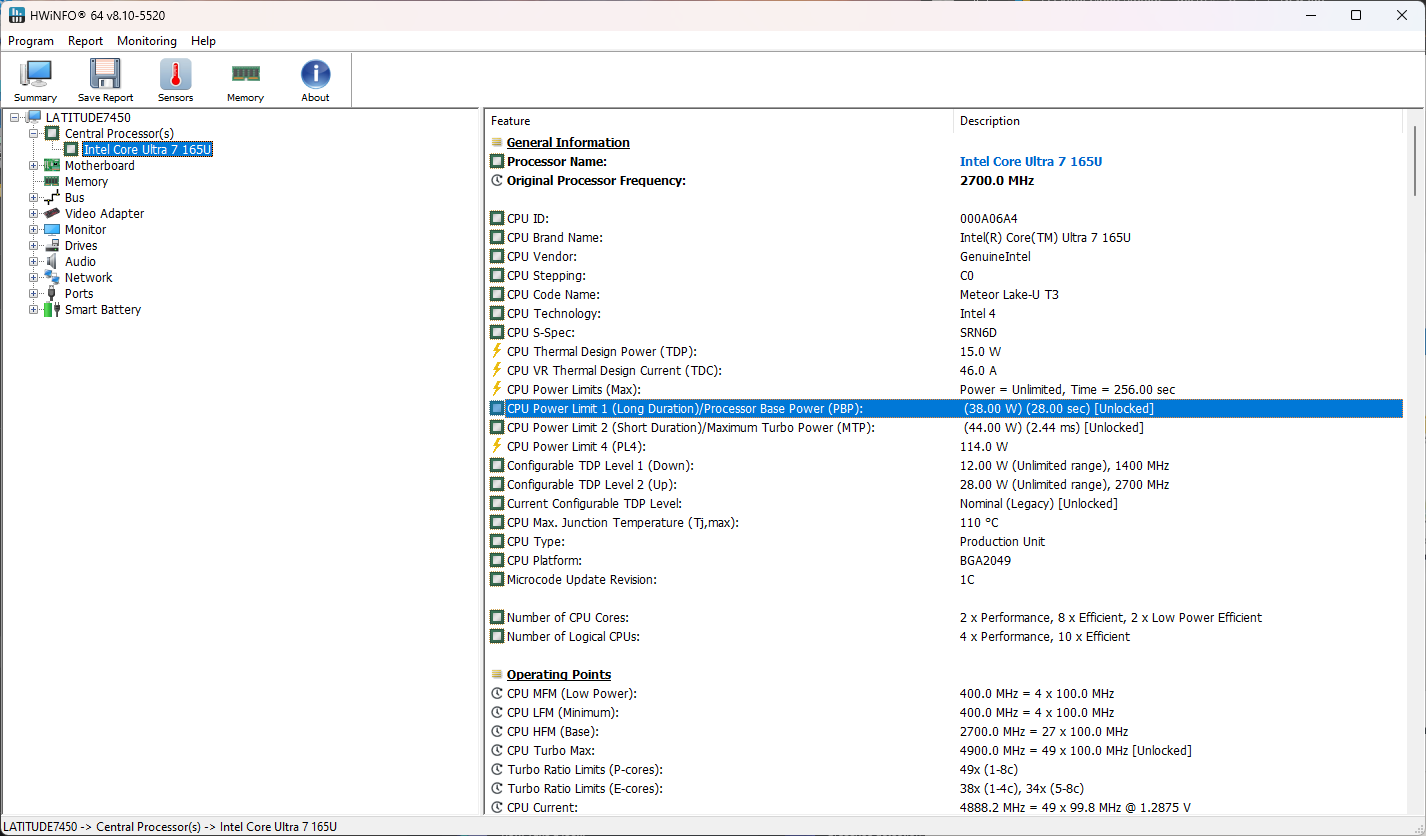Select the Smart Battery tree icon
This screenshot has width=1426, height=836.
(51, 310)
